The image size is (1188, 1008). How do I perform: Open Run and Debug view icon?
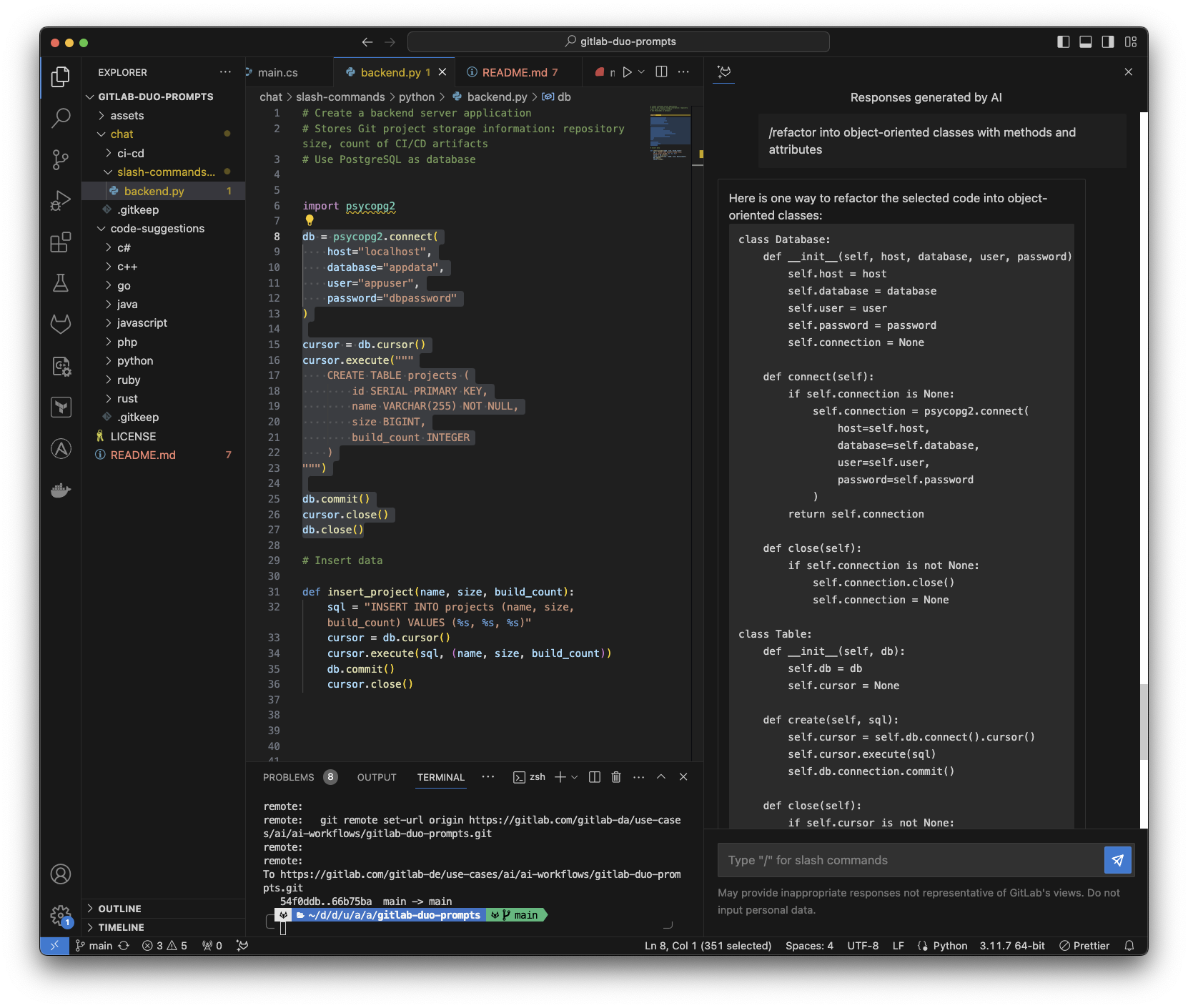tap(61, 201)
